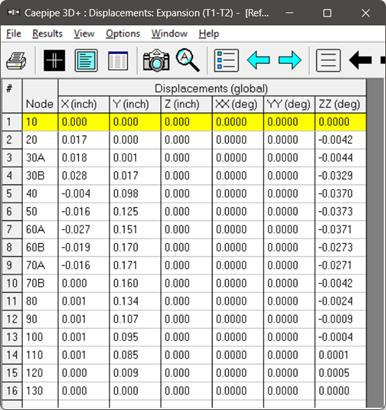Open the Window menu
Viewport: 386px width, 410px height.
(169, 34)
